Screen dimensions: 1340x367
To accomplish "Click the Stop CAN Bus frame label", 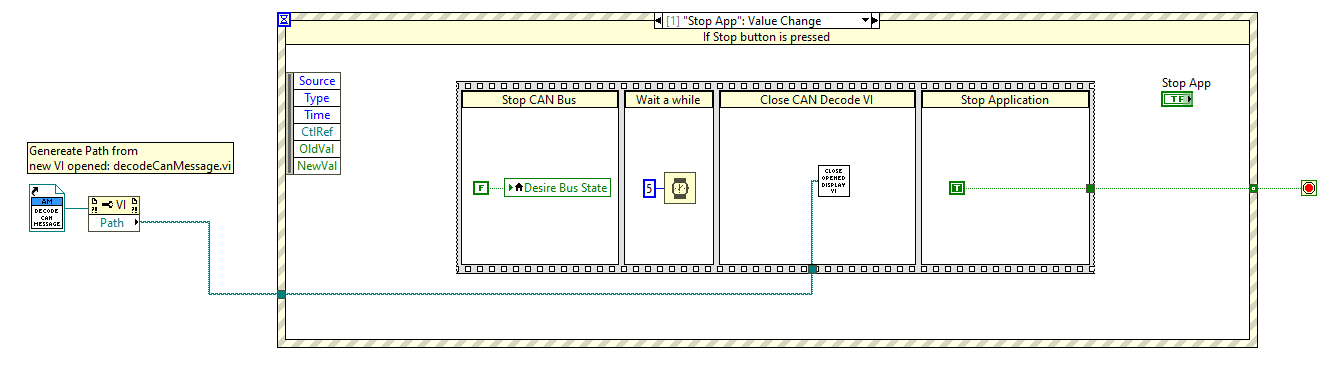I will coord(539,100).
